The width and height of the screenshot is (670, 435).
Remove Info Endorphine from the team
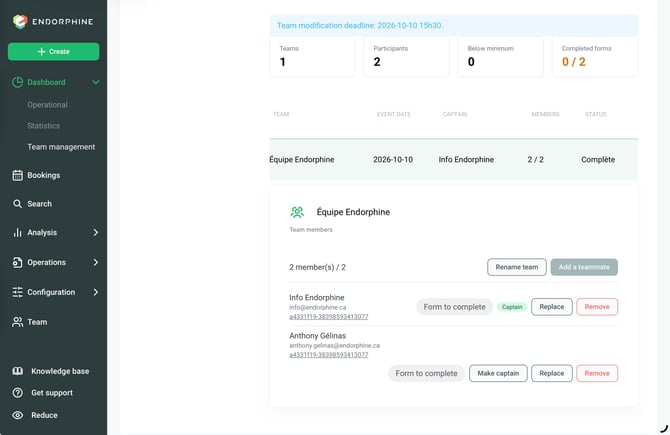(597, 307)
